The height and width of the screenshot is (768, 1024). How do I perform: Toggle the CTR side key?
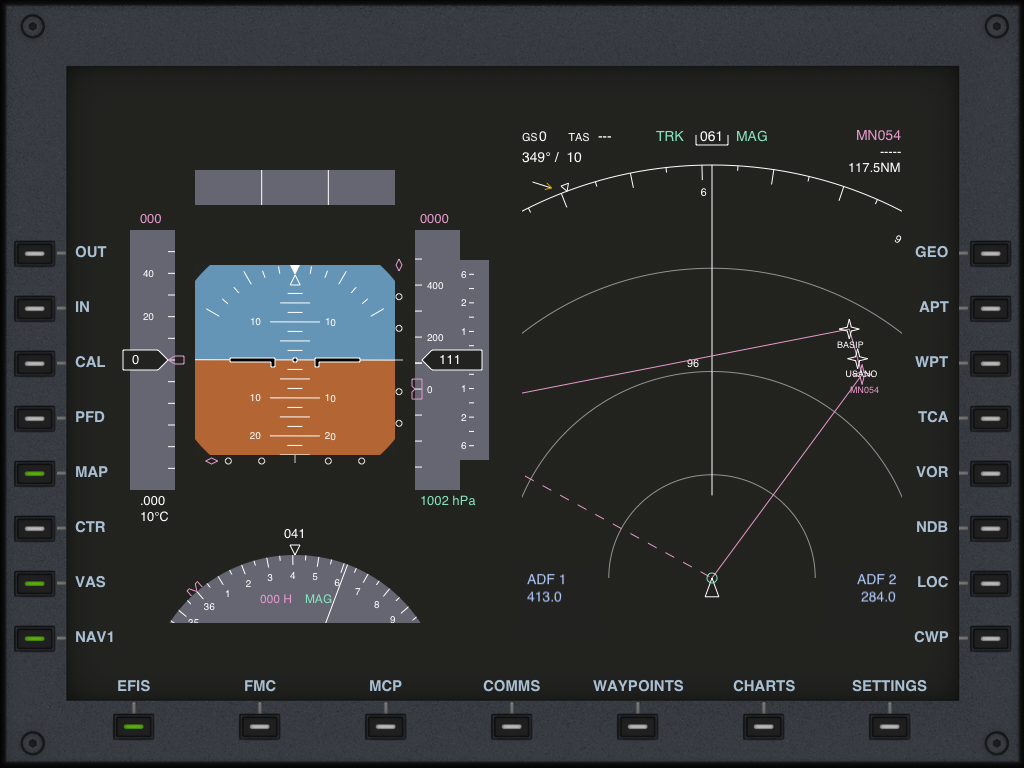[35, 528]
